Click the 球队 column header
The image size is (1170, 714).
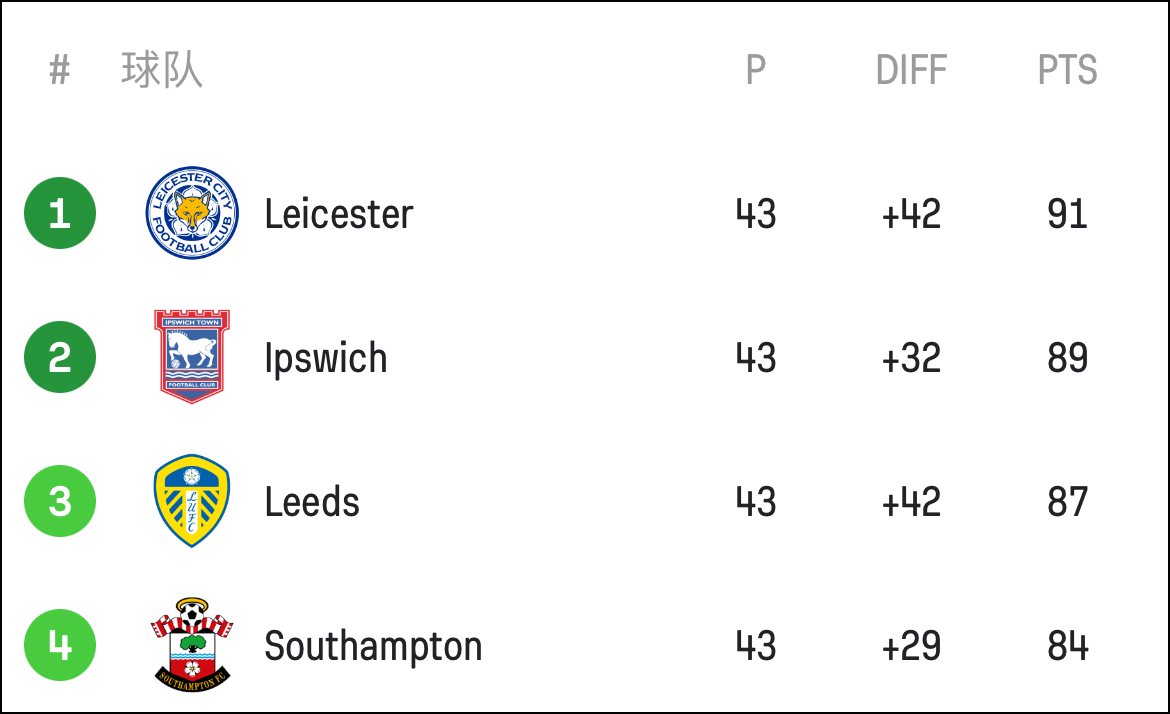162,70
